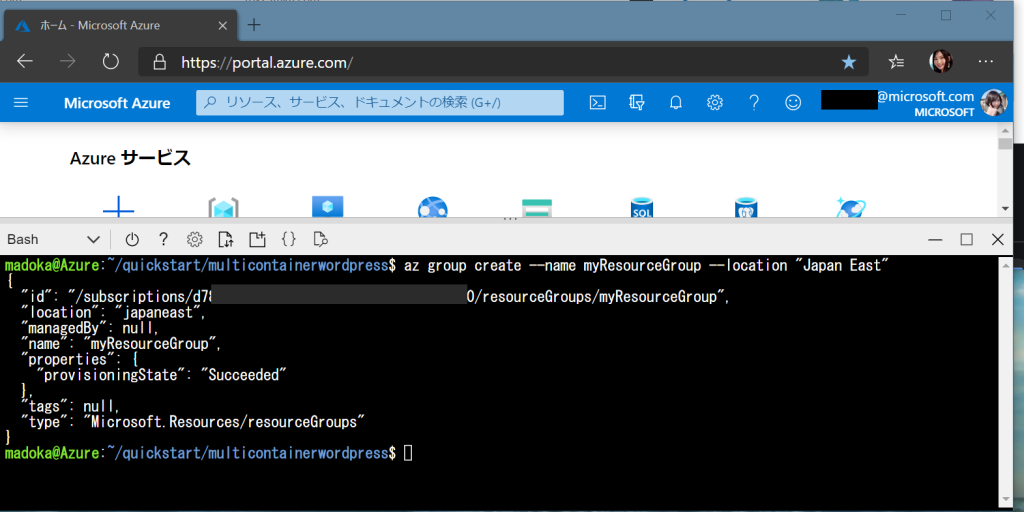Click the terminal prompt cursor line
Viewport: 1024px width, 512px height.
[208, 453]
